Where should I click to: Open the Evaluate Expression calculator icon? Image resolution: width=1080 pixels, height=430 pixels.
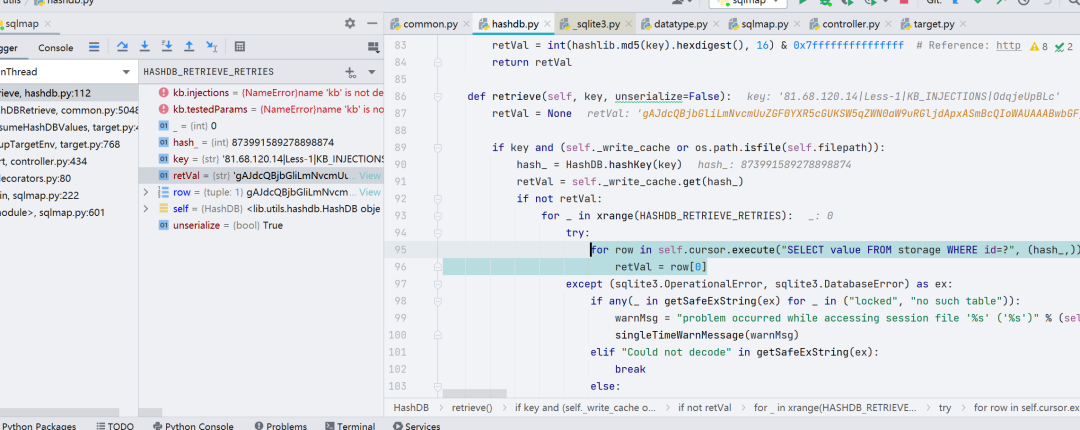[x=240, y=47]
